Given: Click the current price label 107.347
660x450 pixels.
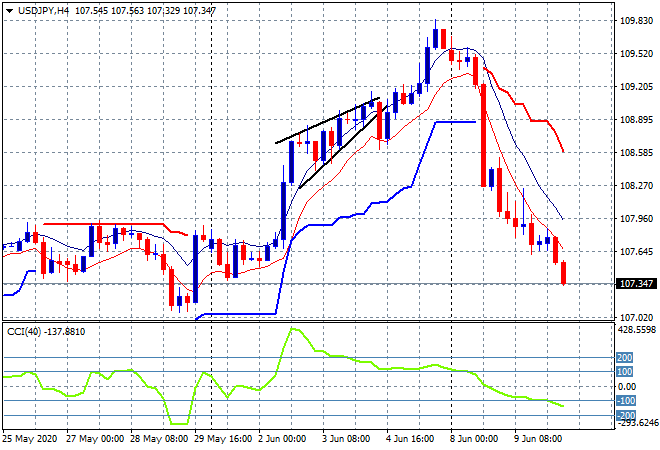Looking at the screenshot, I should [636, 284].
